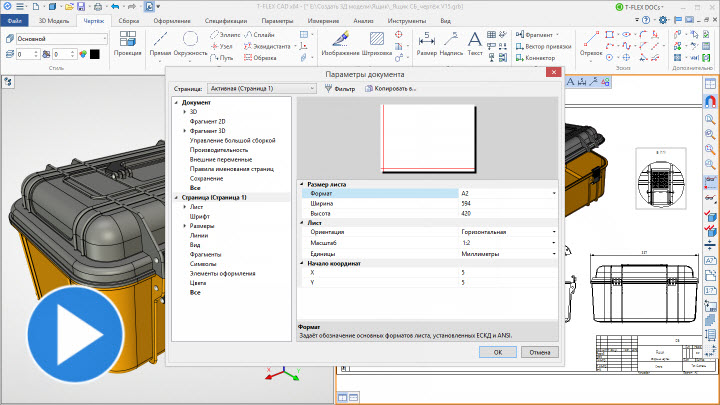This screenshot has height=405, width=720.
Task: Select Шрифт in the settings tree
Action: click(x=200, y=216)
